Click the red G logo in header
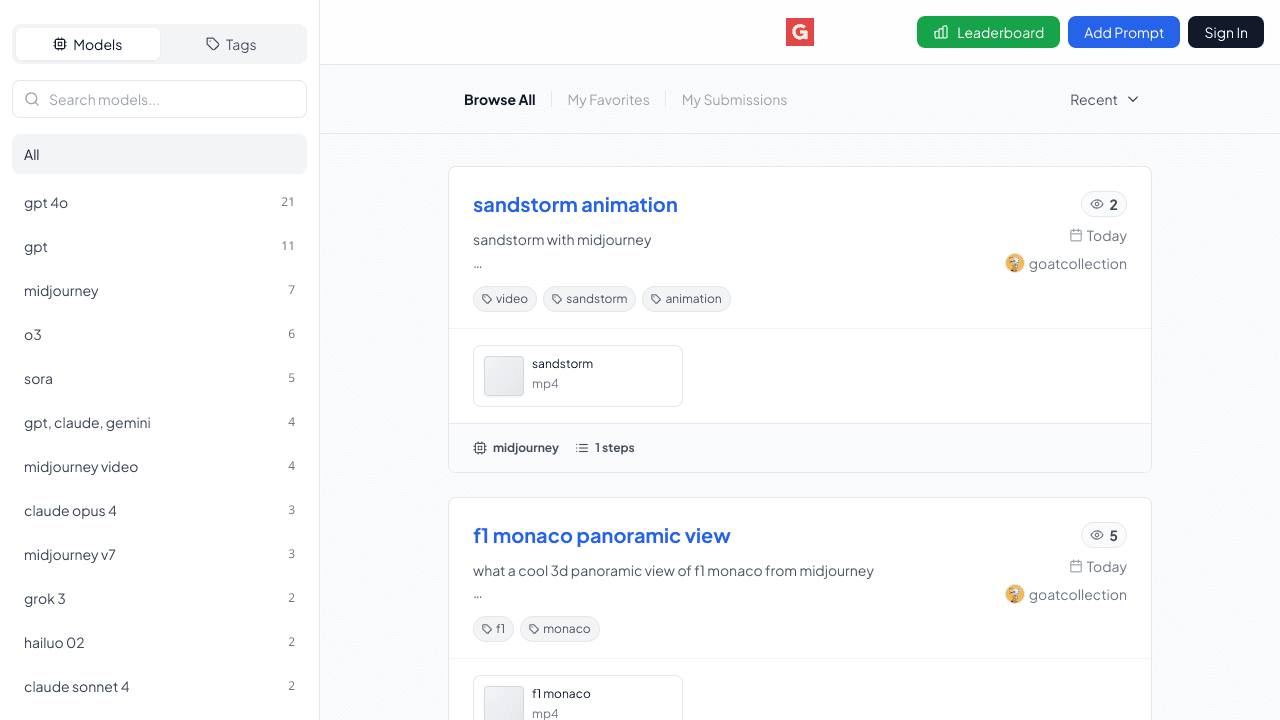The height and width of the screenshot is (720, 1280). click(800, 32)
